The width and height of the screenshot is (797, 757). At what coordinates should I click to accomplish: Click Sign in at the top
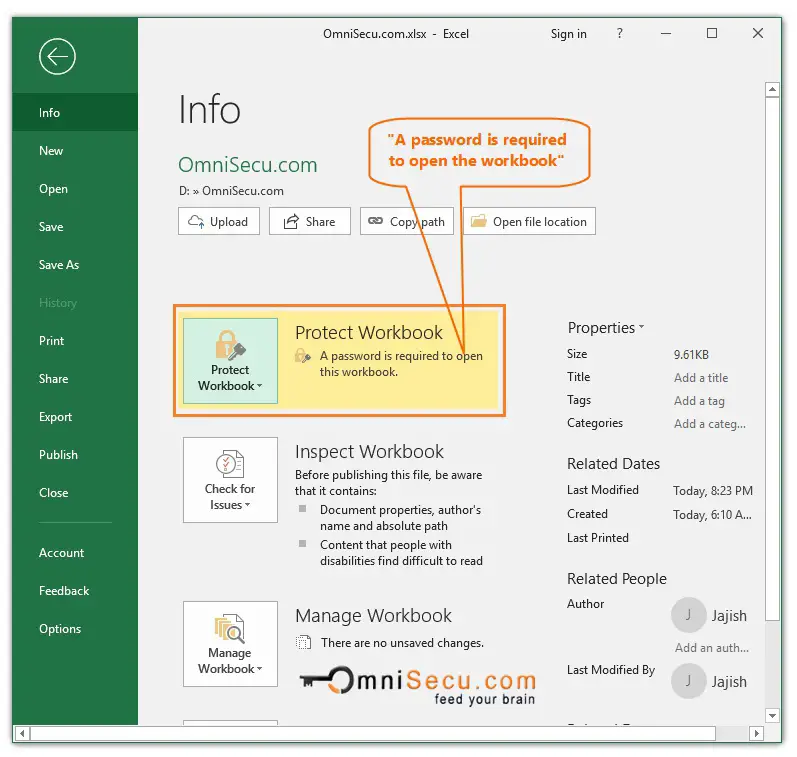568,34
